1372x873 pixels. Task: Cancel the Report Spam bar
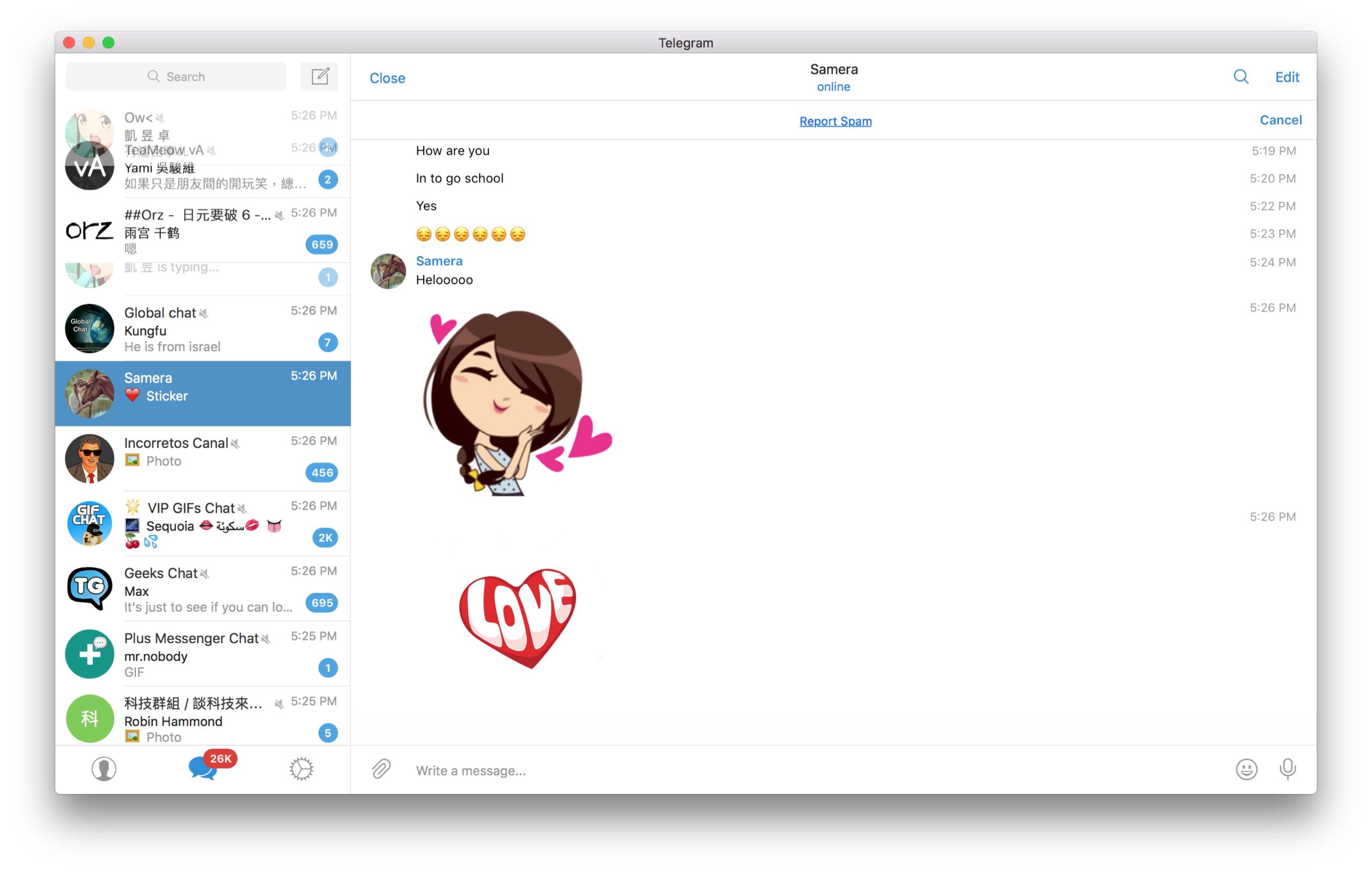click(1280, 120)
